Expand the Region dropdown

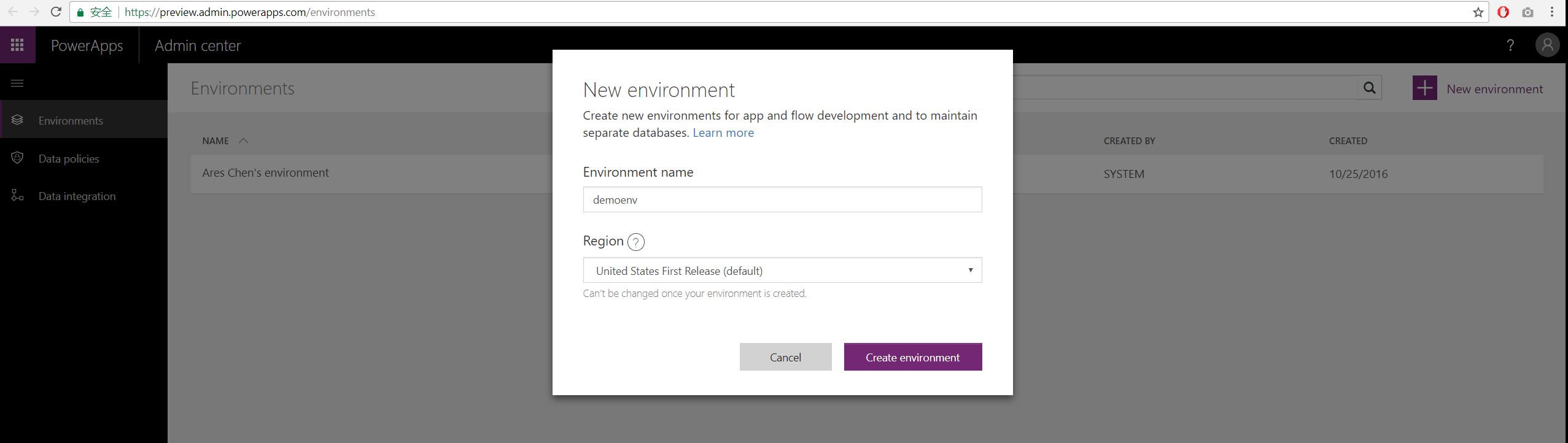click(782, 271)
